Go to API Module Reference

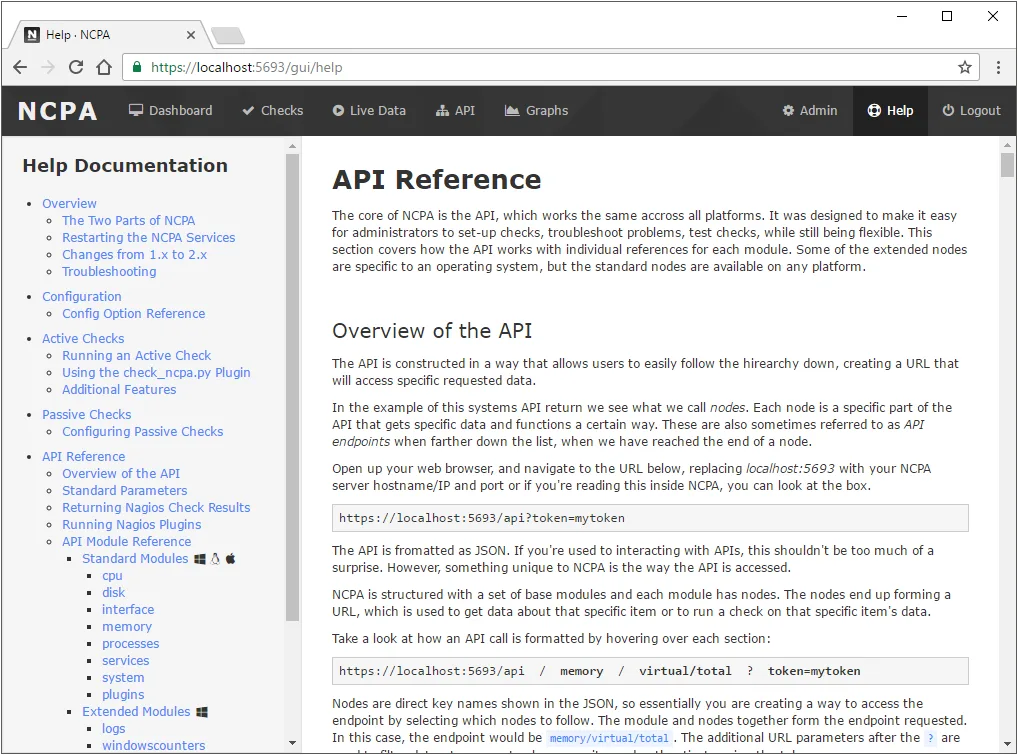[127, 541]
